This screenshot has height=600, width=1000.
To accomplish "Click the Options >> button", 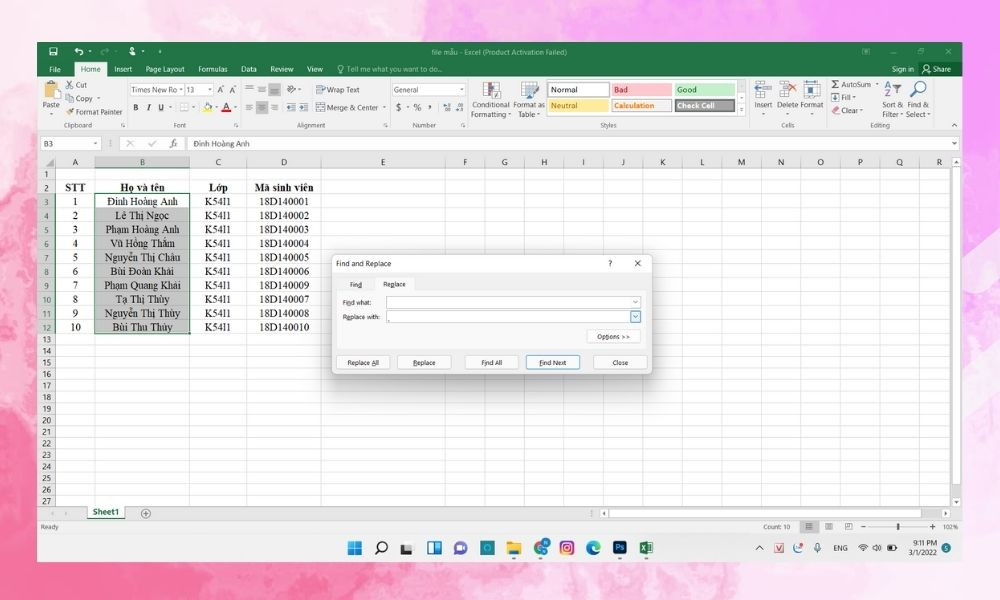I will click(x=613, y=337).
